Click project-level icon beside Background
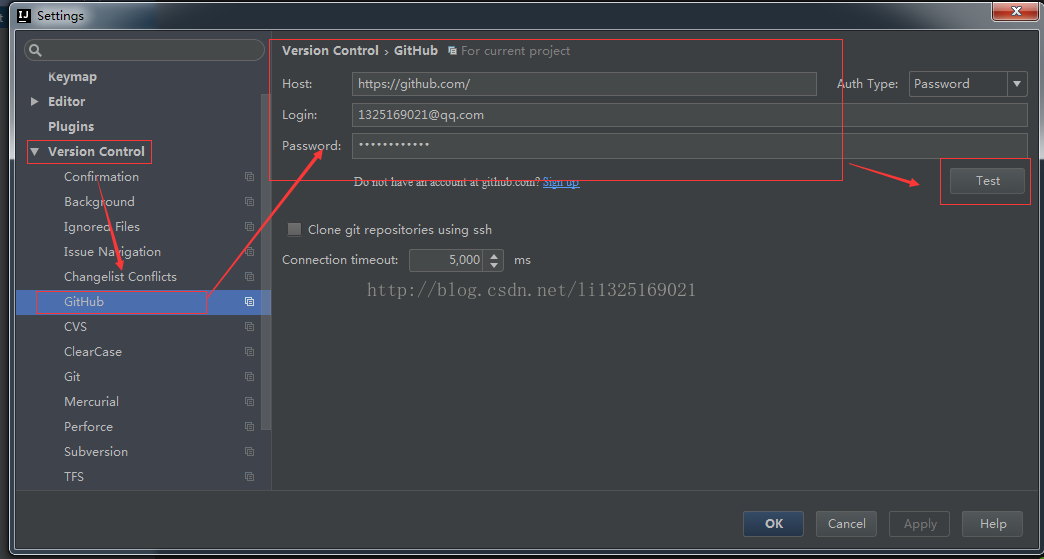The height and width of the screenshot is (559, 1044). pyautogui.click(x=249, y=202)
